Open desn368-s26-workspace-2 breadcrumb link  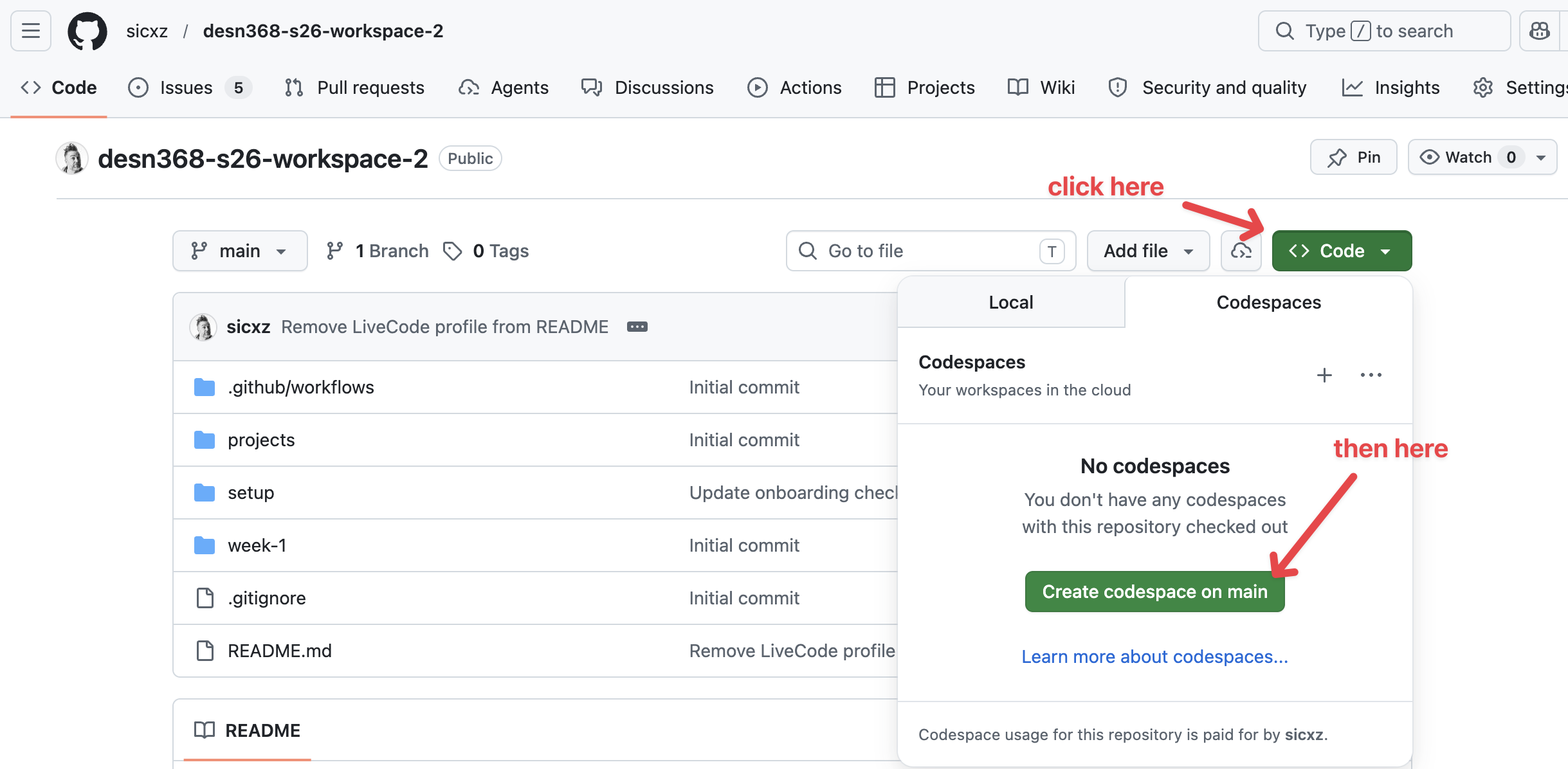pos(323,31)
